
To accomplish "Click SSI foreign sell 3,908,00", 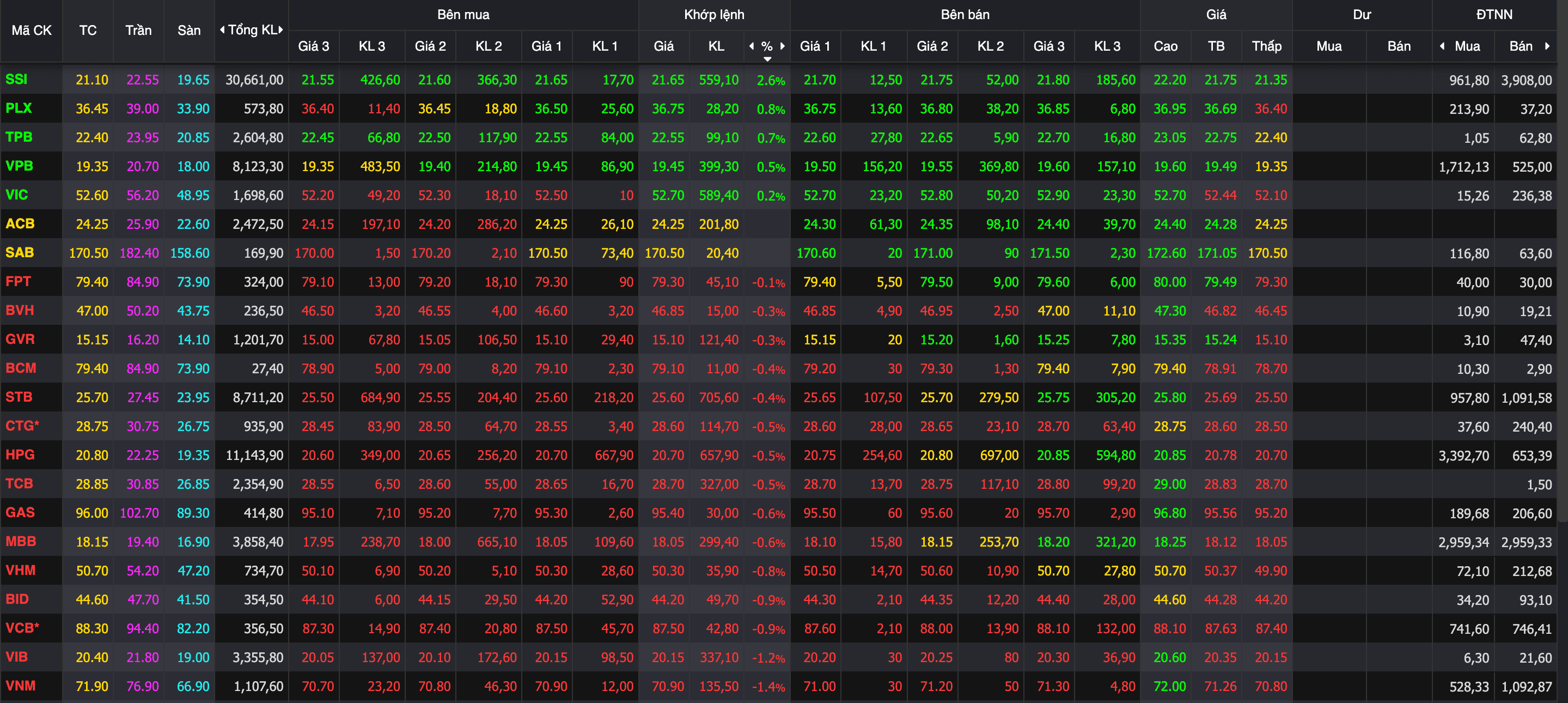I will [x=1526, y=80].
